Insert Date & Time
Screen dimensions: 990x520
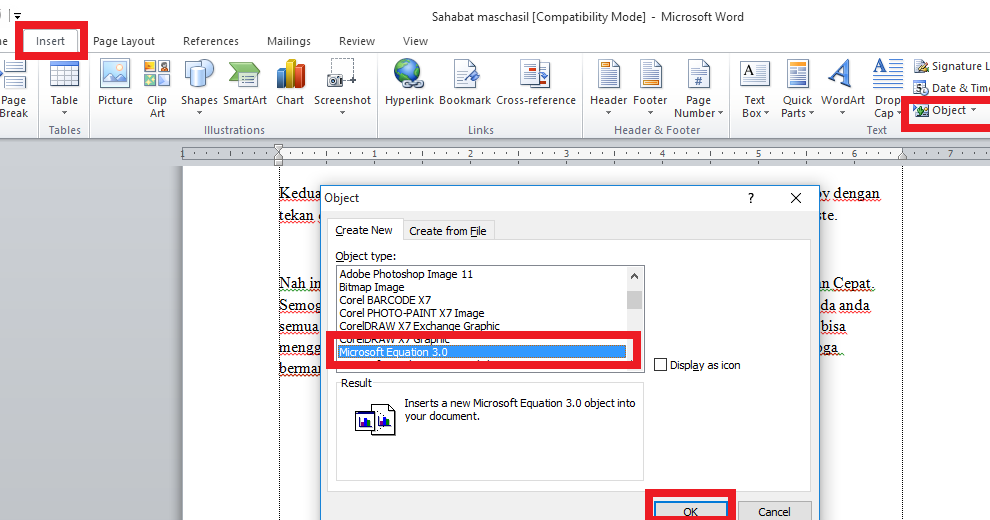tap(952, 88)
